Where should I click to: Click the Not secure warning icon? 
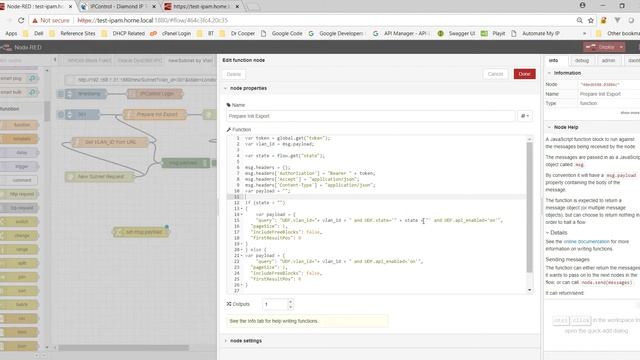35,20
